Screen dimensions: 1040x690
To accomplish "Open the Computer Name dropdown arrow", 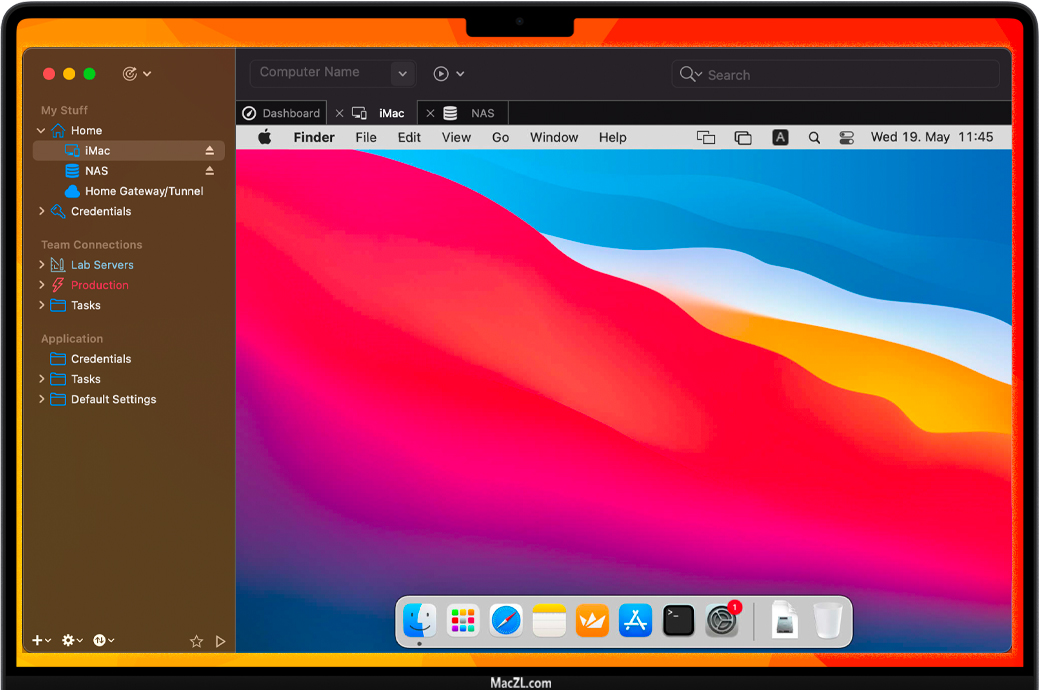I will (x=402, y=73).
